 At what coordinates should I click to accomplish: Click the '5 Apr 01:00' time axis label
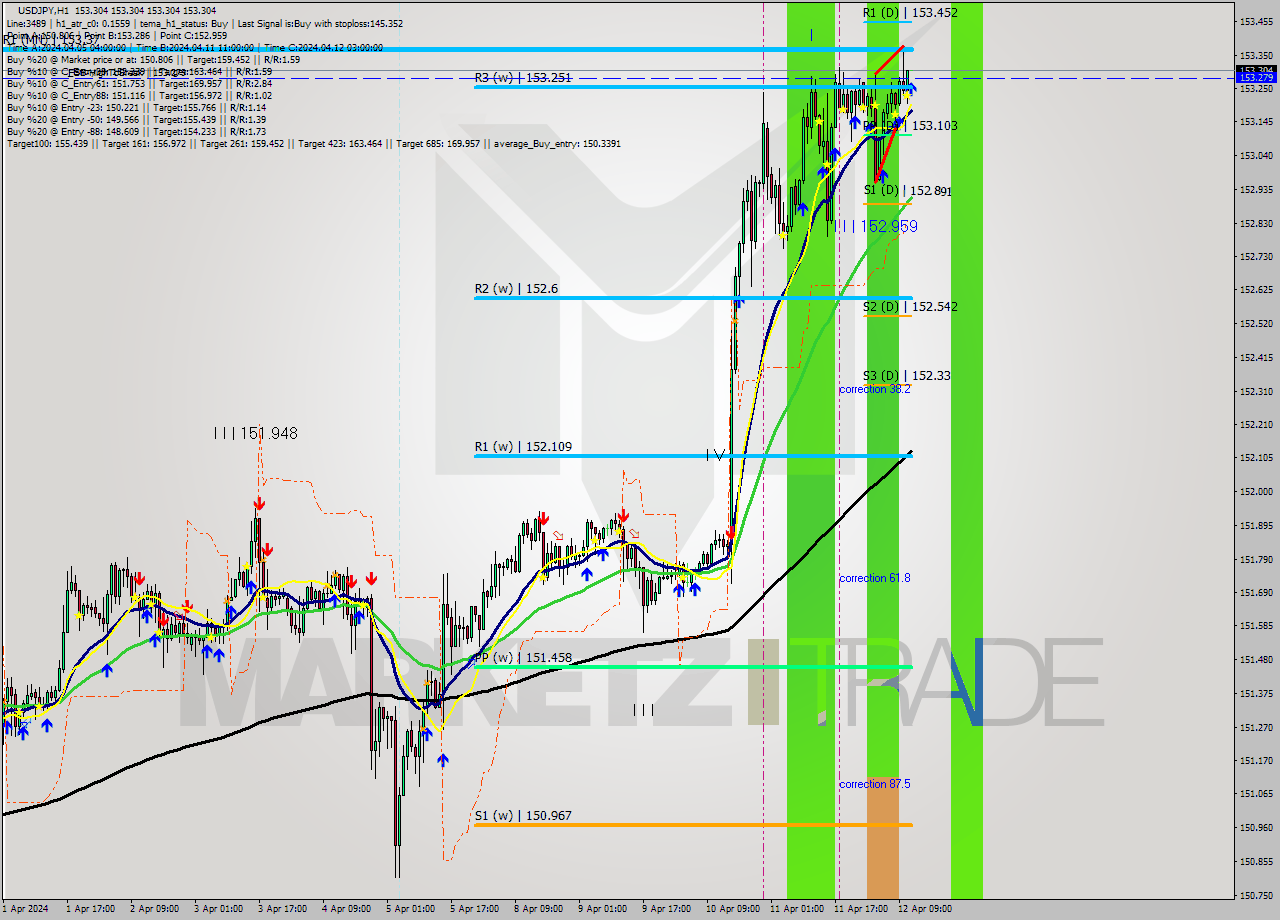pos(410,909)
